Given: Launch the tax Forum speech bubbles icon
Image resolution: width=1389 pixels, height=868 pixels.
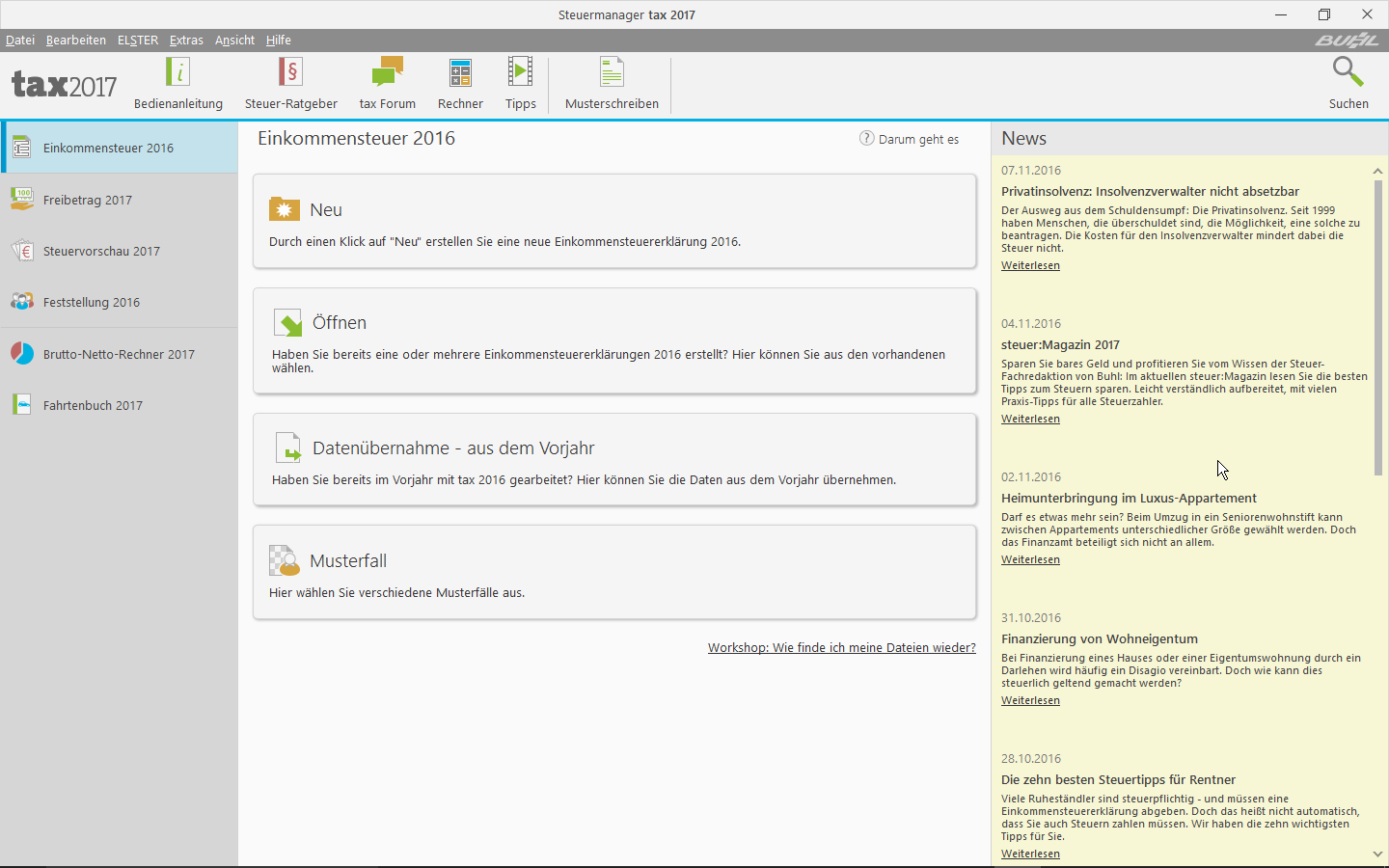Looking at the screenshot, I should [387, 72].
